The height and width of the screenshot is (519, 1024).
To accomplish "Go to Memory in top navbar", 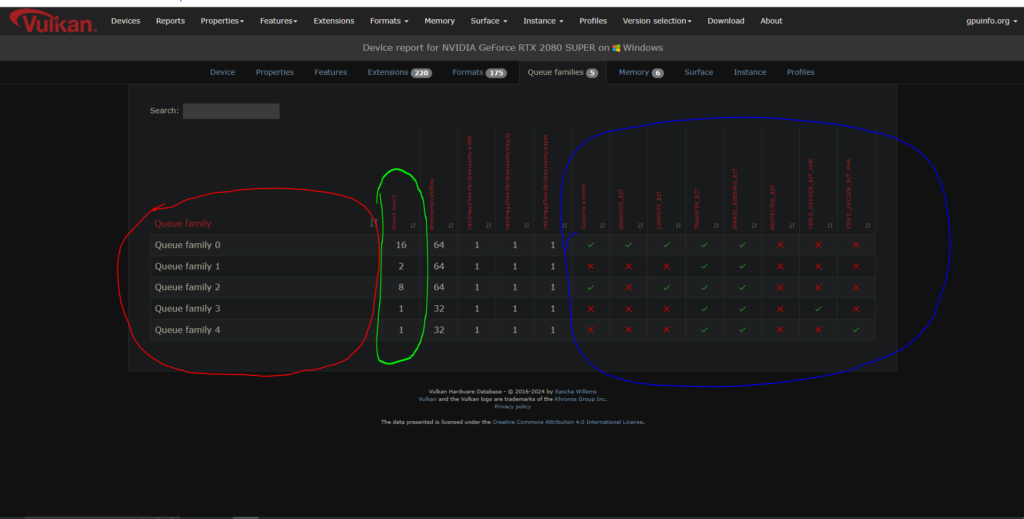I will tap(440, 21).
